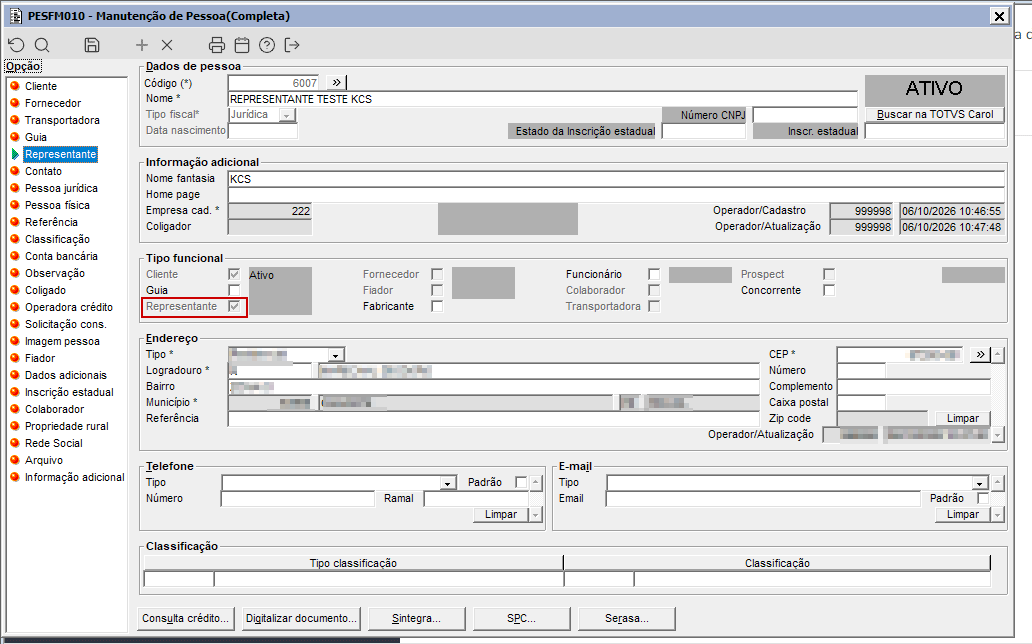
Task: Open help with the question mark icon
Action: [267, 45]
